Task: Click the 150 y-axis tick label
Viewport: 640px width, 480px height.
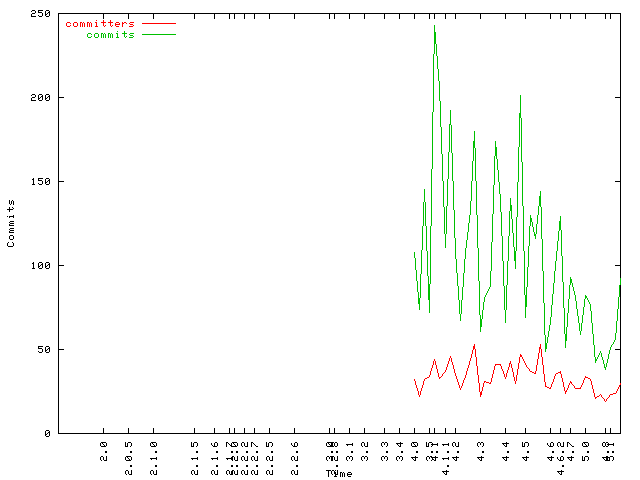Action: pos(41,182)
